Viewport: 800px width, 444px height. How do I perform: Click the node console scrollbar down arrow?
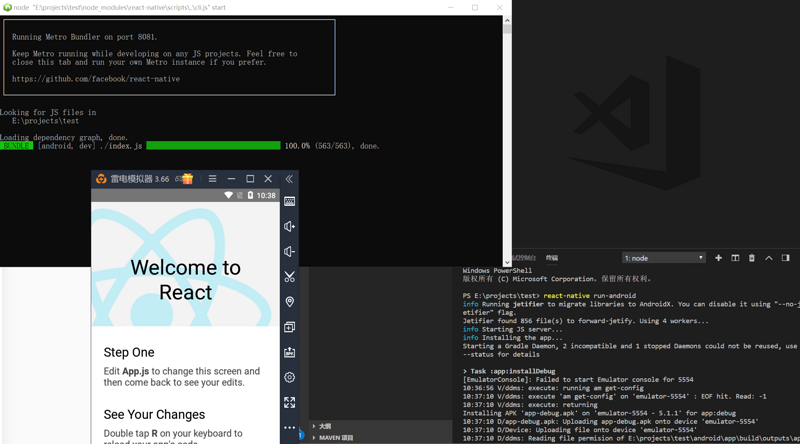(507, 262)
